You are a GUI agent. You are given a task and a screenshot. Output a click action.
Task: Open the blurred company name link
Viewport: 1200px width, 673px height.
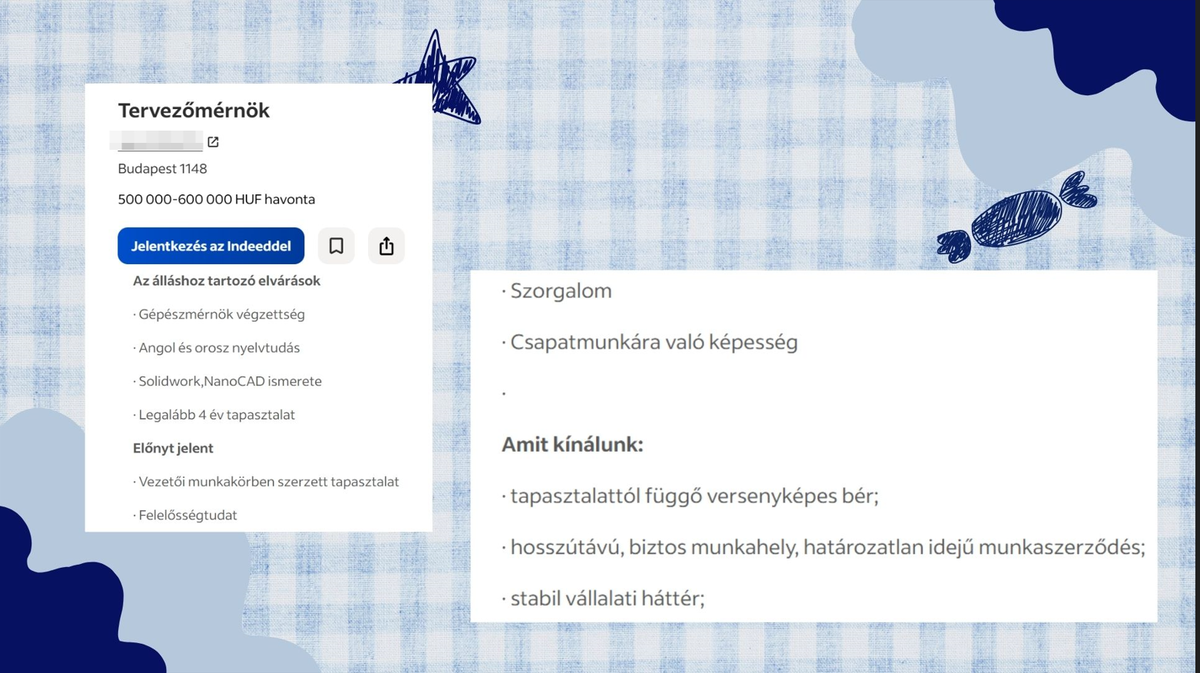[x=160, y=143]
